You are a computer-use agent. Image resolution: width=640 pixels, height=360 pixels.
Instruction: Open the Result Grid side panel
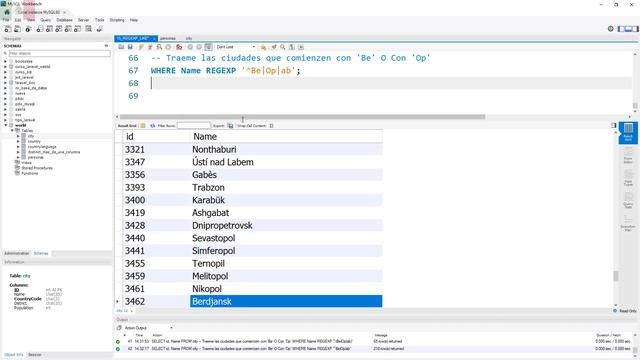(628, 133)
